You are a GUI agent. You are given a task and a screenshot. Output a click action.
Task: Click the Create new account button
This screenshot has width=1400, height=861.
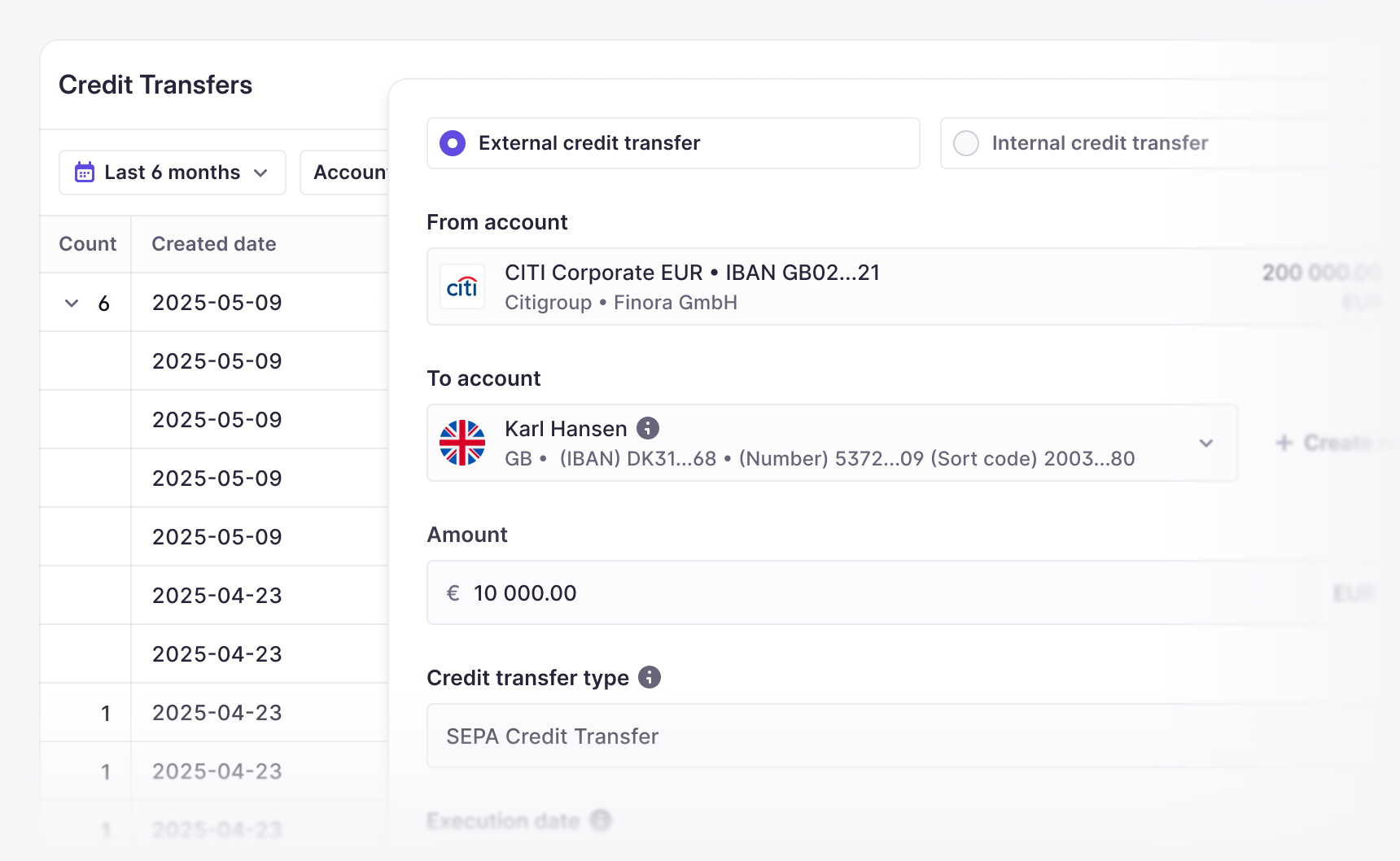[x=1335, y=443]
